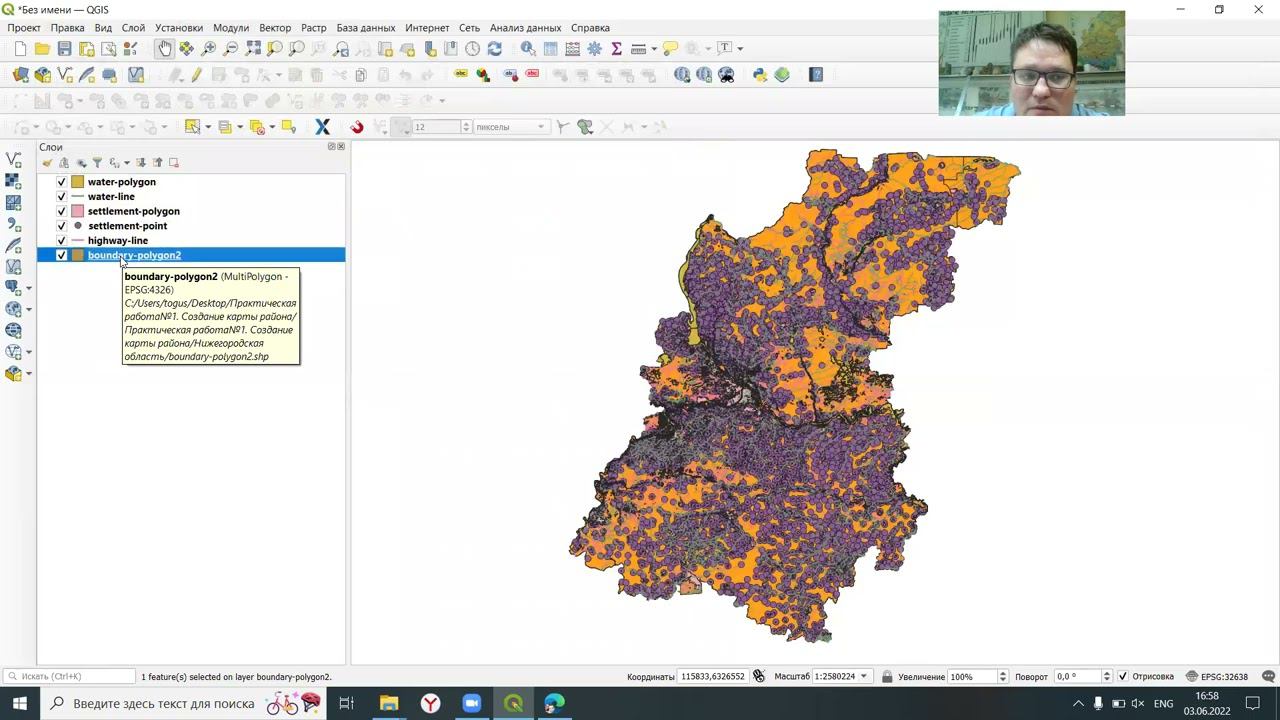Open the Вектор menu
This screenshot has width=1280, height=720.
(275, 28)
